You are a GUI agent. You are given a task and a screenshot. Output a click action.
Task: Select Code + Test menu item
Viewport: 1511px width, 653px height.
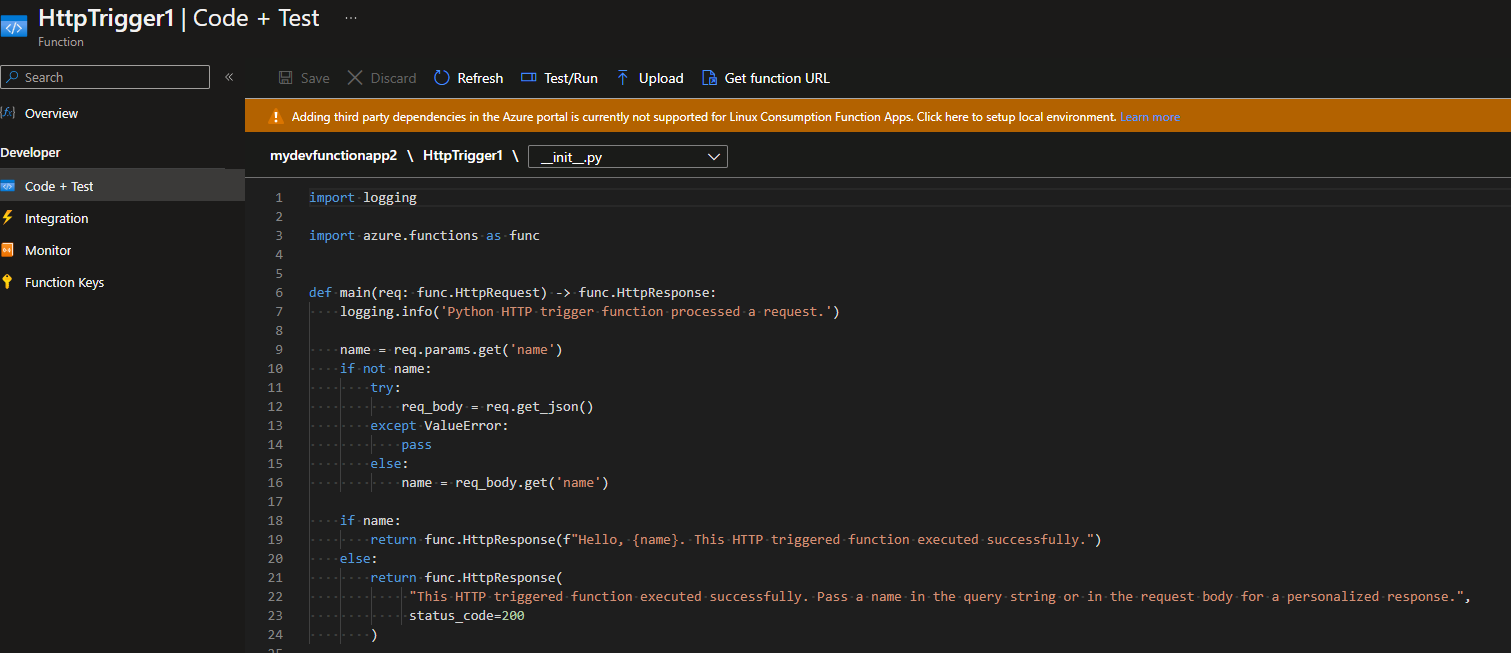click(122, 186)
